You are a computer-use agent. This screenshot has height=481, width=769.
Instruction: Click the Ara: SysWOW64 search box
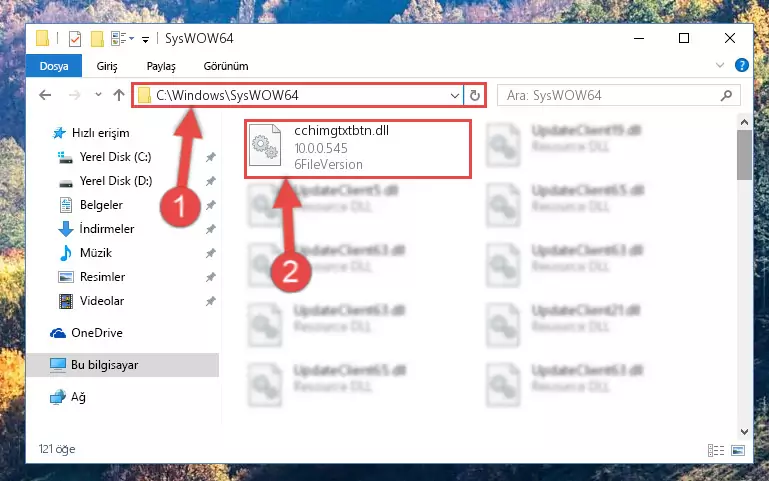619,95
